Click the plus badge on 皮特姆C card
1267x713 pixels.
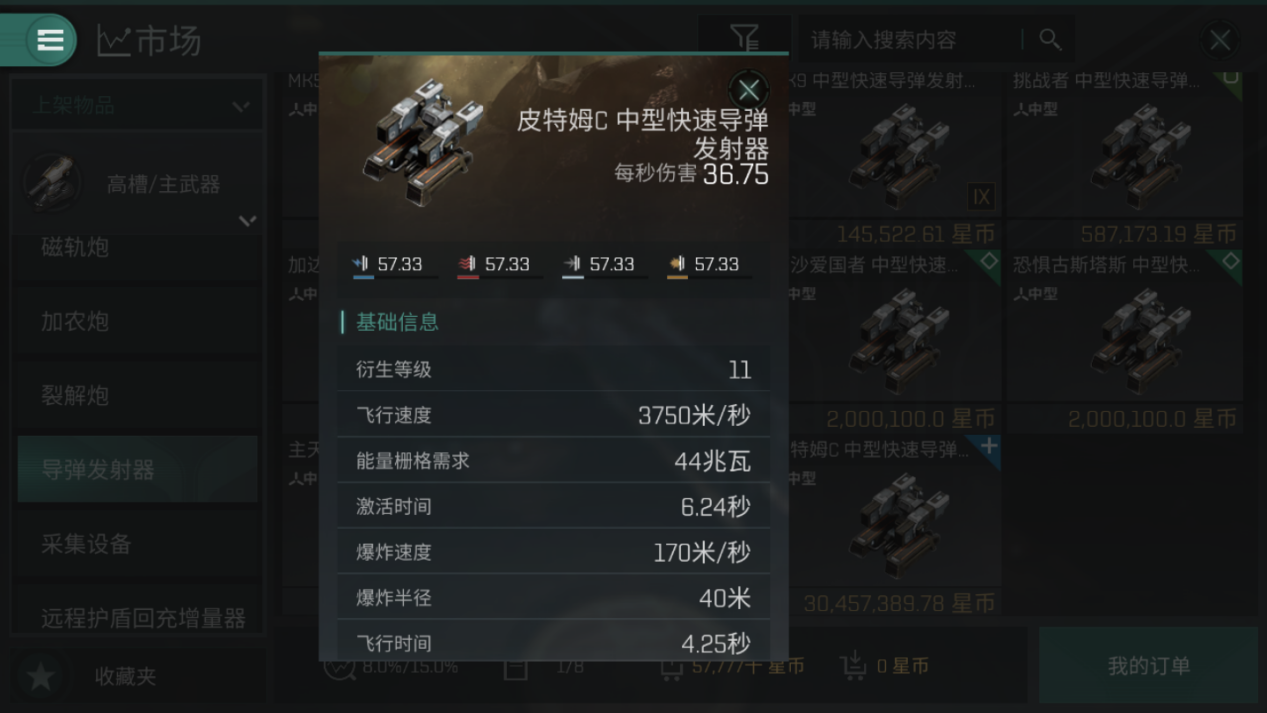point(988,447)
